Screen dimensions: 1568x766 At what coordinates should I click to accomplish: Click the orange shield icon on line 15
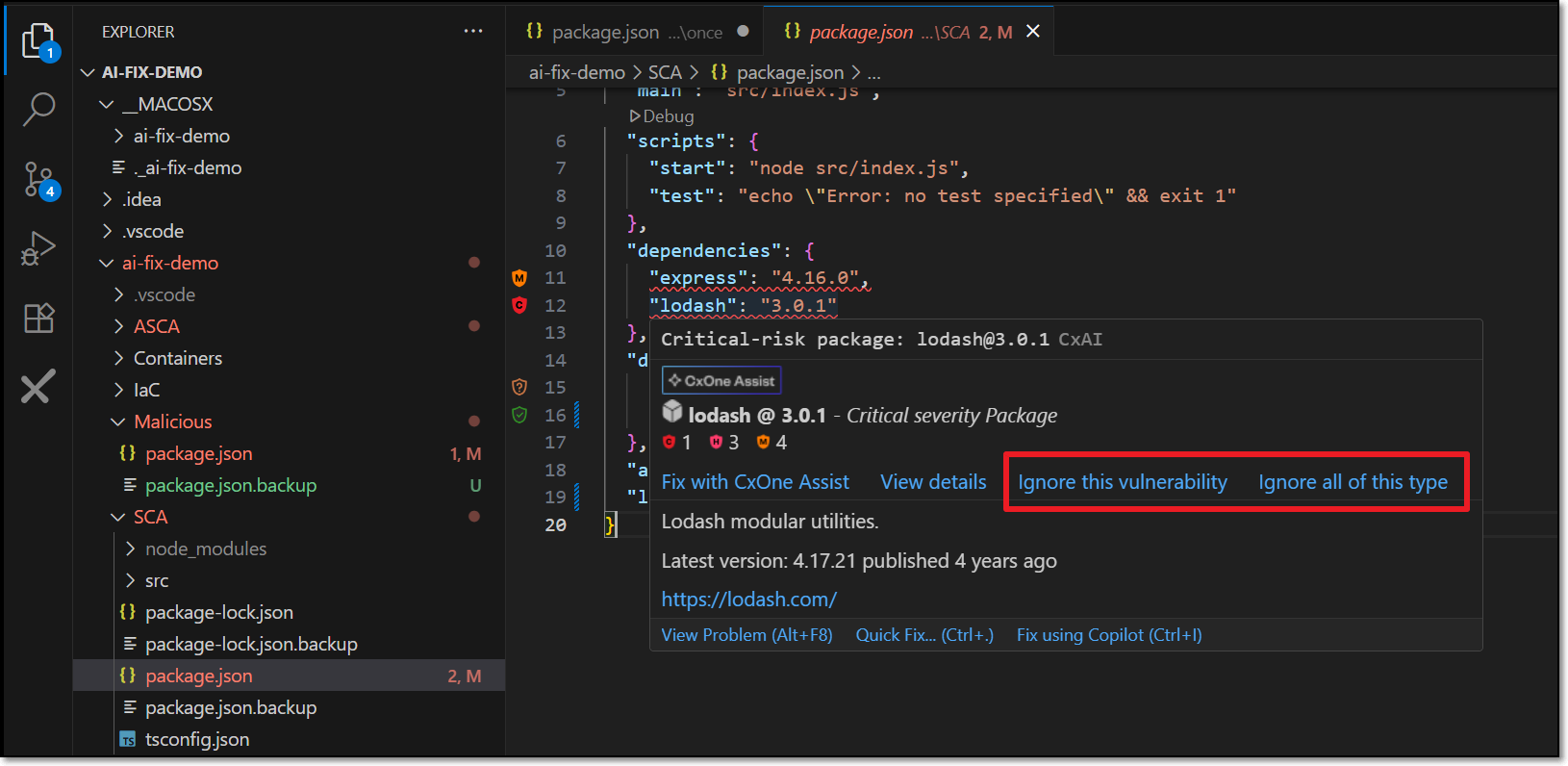[x=519, y=387]
